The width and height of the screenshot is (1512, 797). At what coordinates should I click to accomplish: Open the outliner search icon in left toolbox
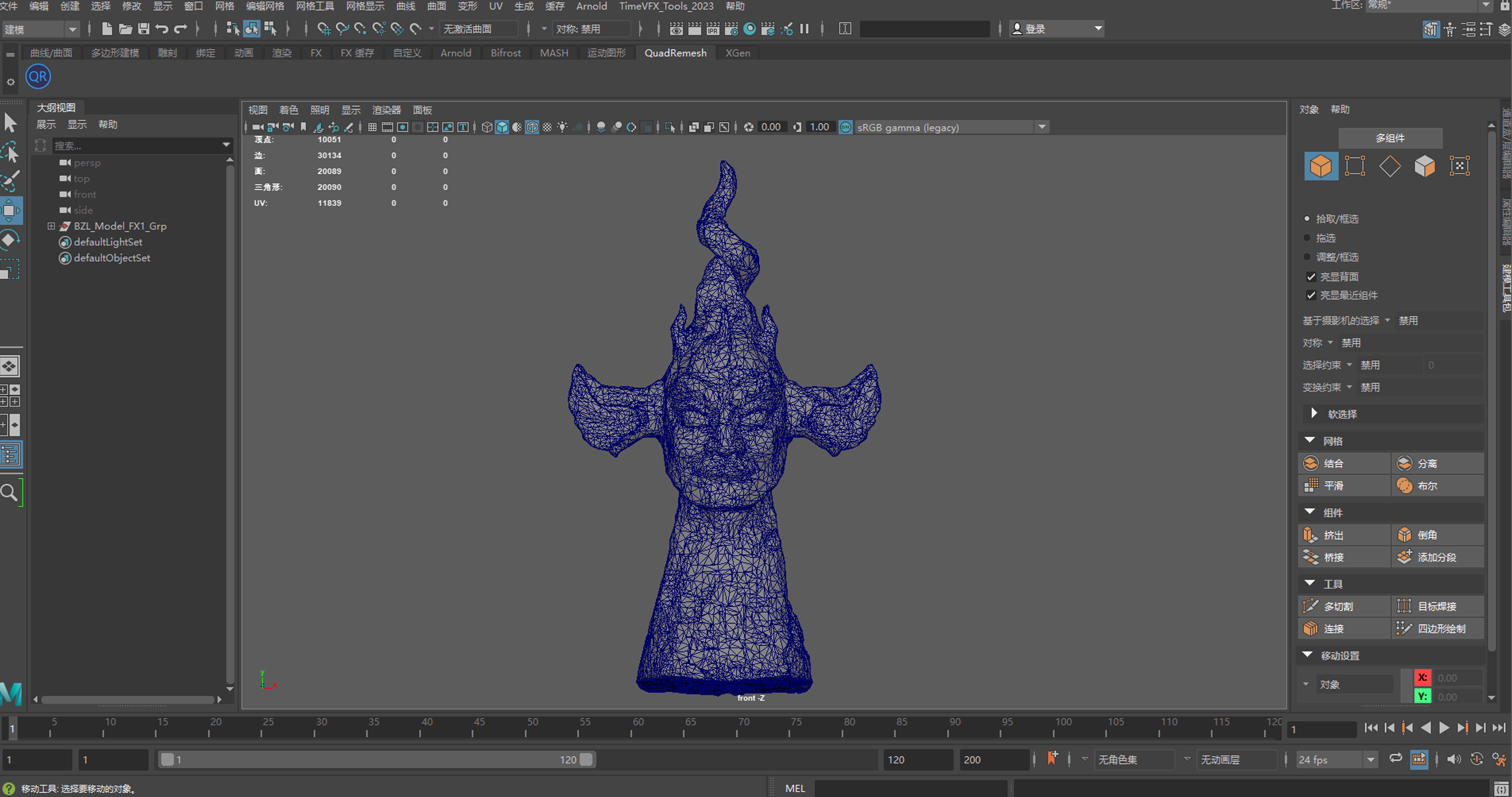click(x=9, y=492)
